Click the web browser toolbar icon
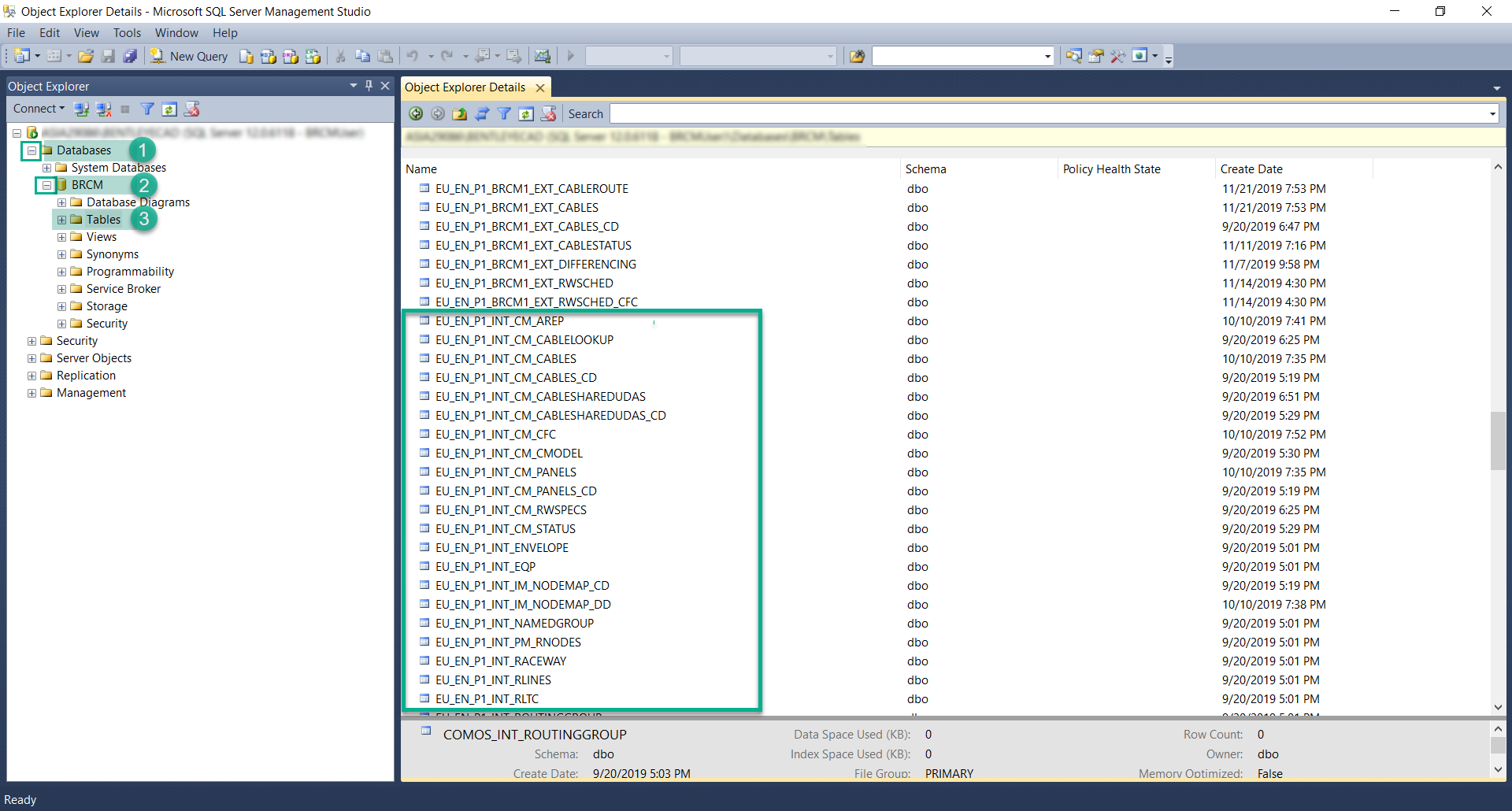This screenshot has height=811, width=1512. [1140, 56]
